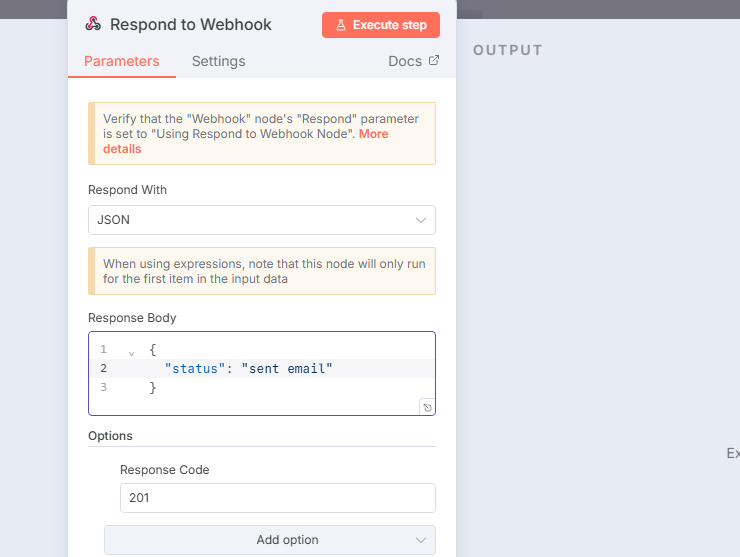
Task: Select the Respond to Webhook title text
Action: (191, 25)
